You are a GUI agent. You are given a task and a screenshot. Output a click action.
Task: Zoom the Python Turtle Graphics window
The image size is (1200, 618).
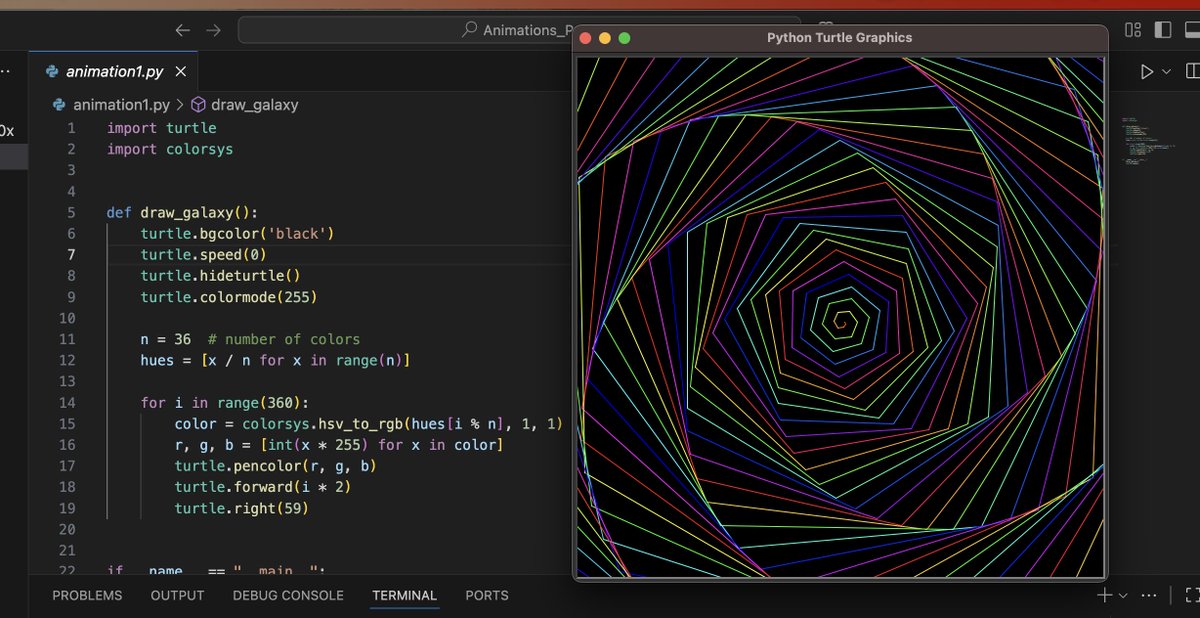point(625,38)
